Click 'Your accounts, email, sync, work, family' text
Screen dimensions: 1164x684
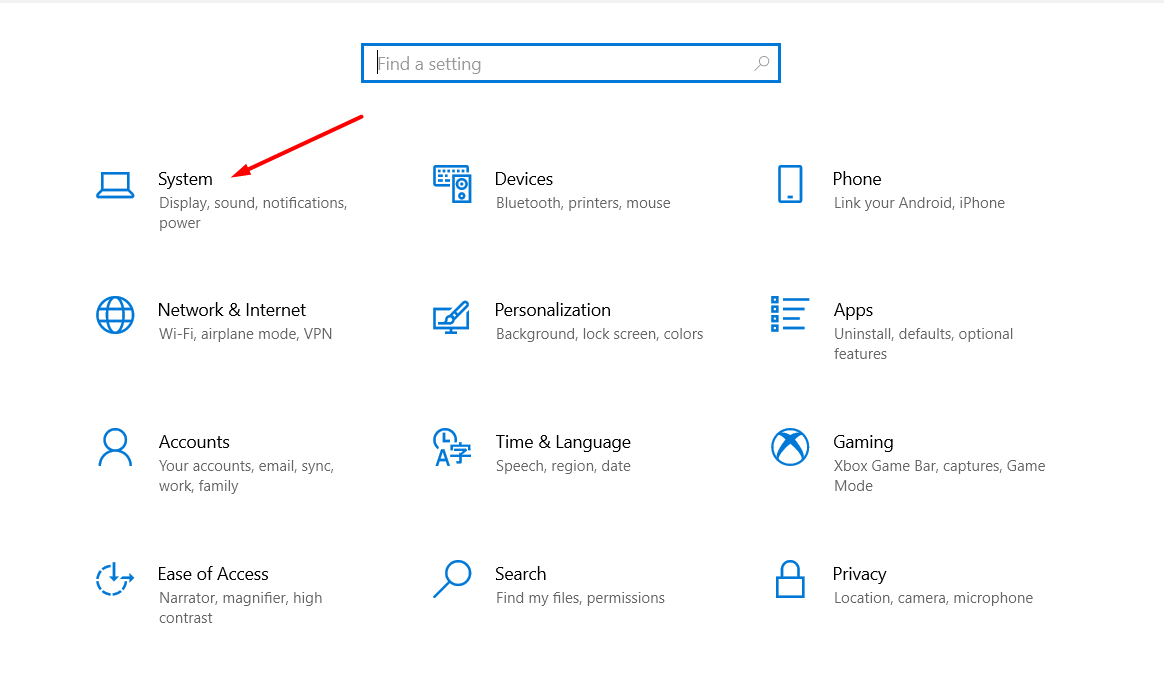click(x=246, y=476)
